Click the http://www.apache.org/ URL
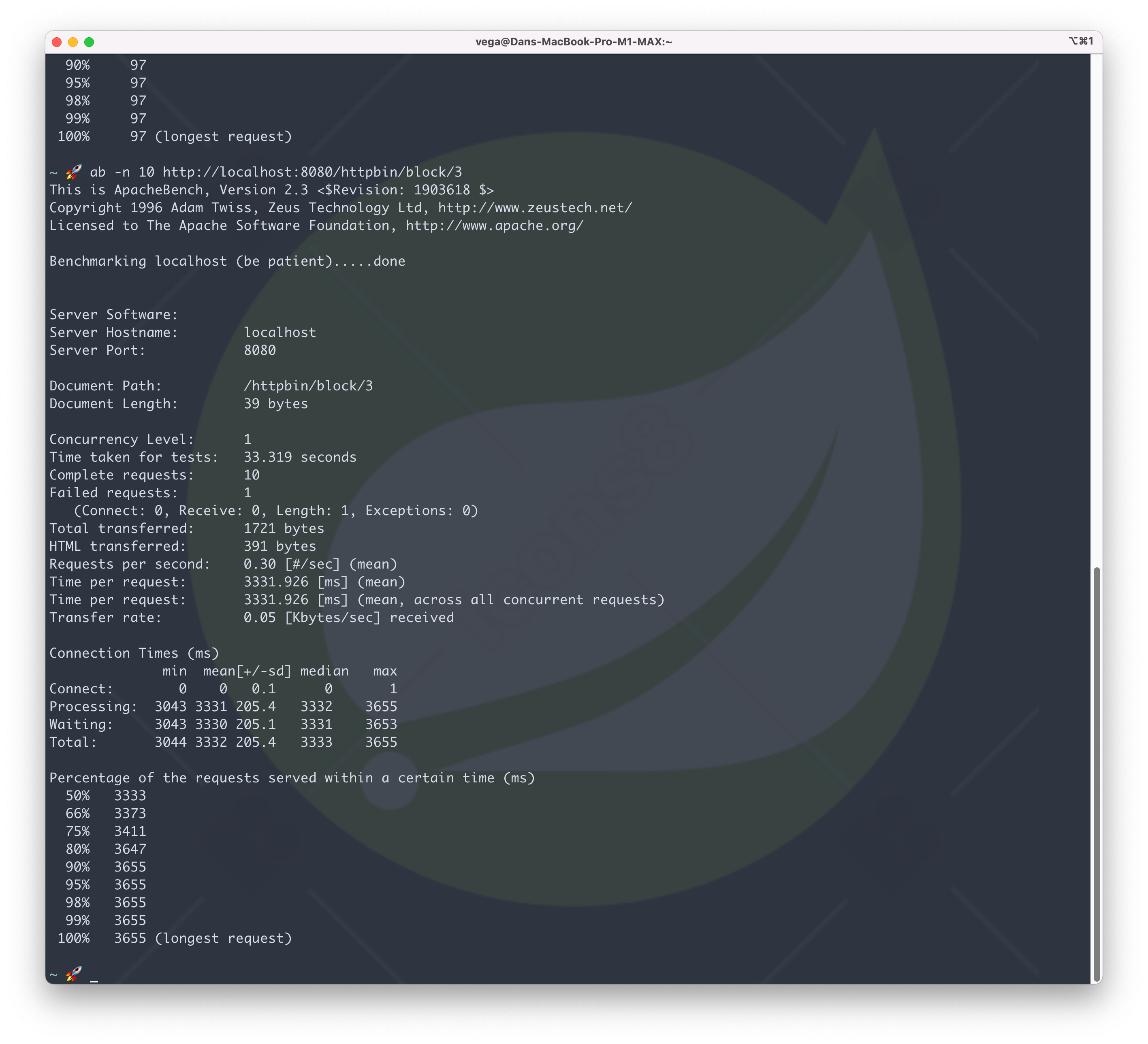The image size is (1148, 1044). [494, 226]
